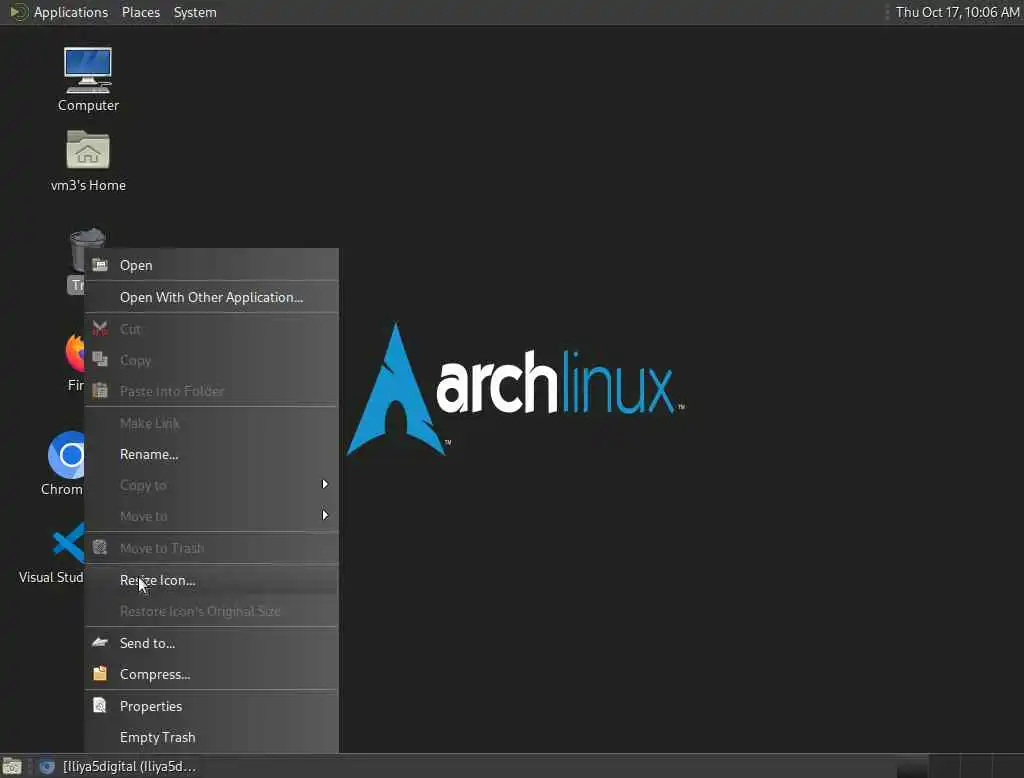
Task: Select the Visual Studio Code desktop icon
Action: [x=68, y=542]
